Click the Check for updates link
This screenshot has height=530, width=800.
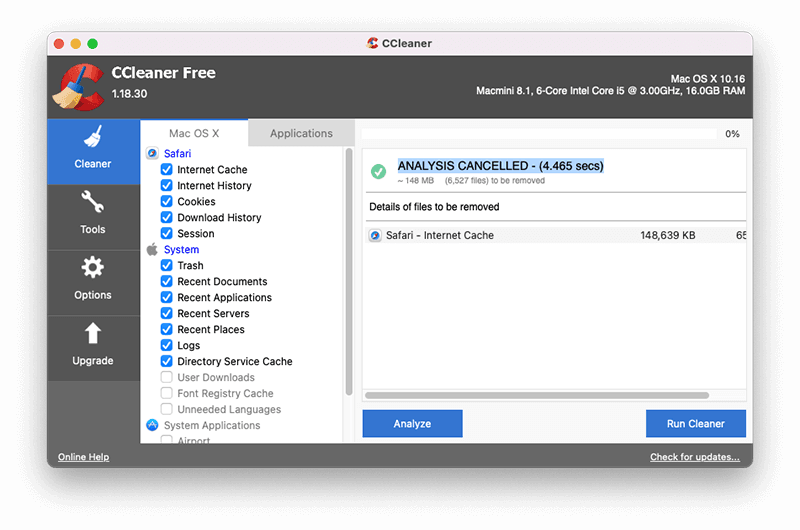coord(694,457)
